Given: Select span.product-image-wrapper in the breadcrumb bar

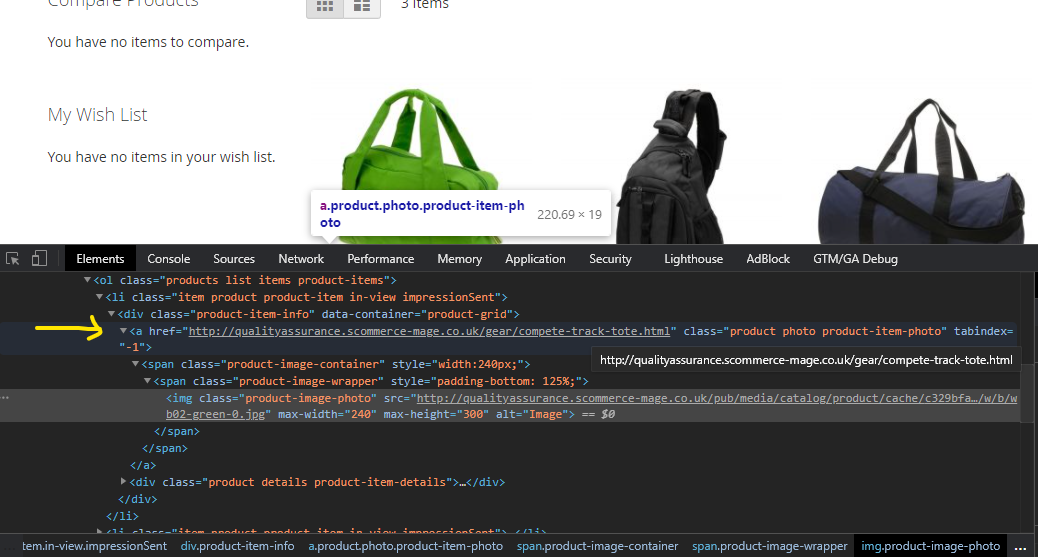Looking at the screenshot, I should [769, 546].
